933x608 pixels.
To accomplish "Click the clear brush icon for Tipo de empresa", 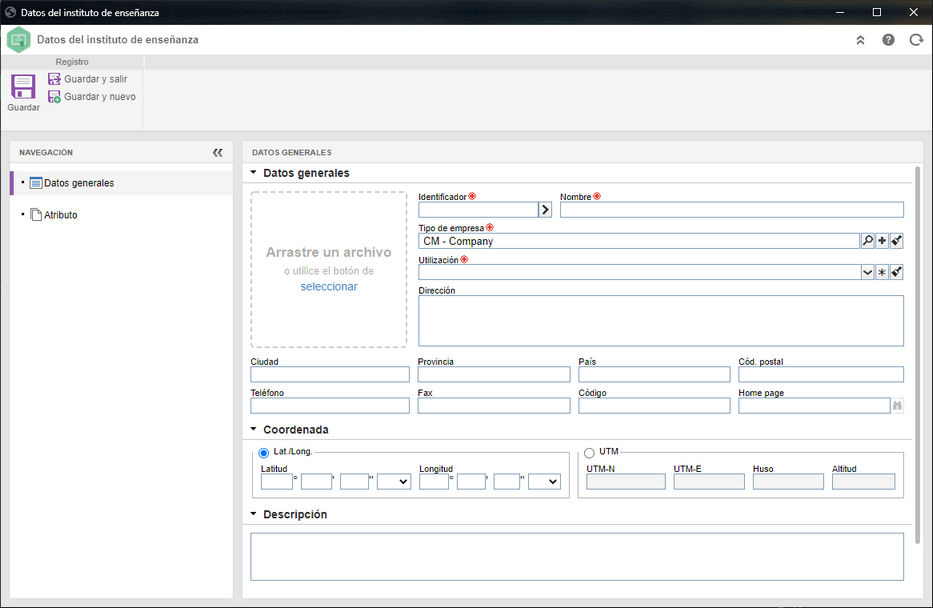I will pos(896,241).
